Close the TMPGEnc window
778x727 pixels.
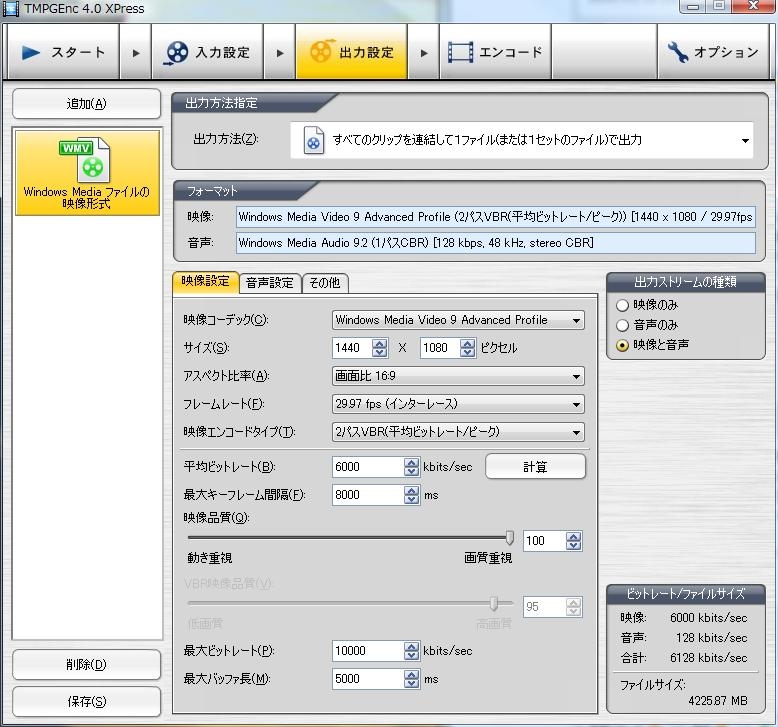754,6
